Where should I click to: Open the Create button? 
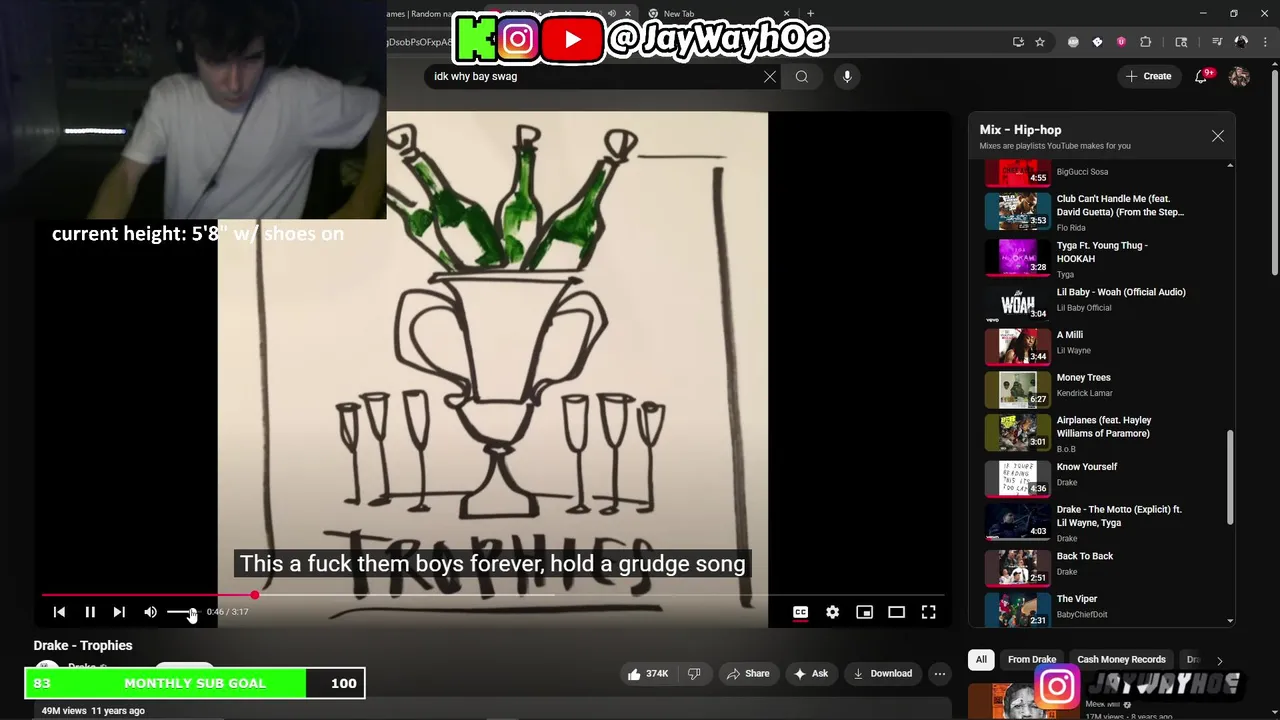click(1148, 76)
